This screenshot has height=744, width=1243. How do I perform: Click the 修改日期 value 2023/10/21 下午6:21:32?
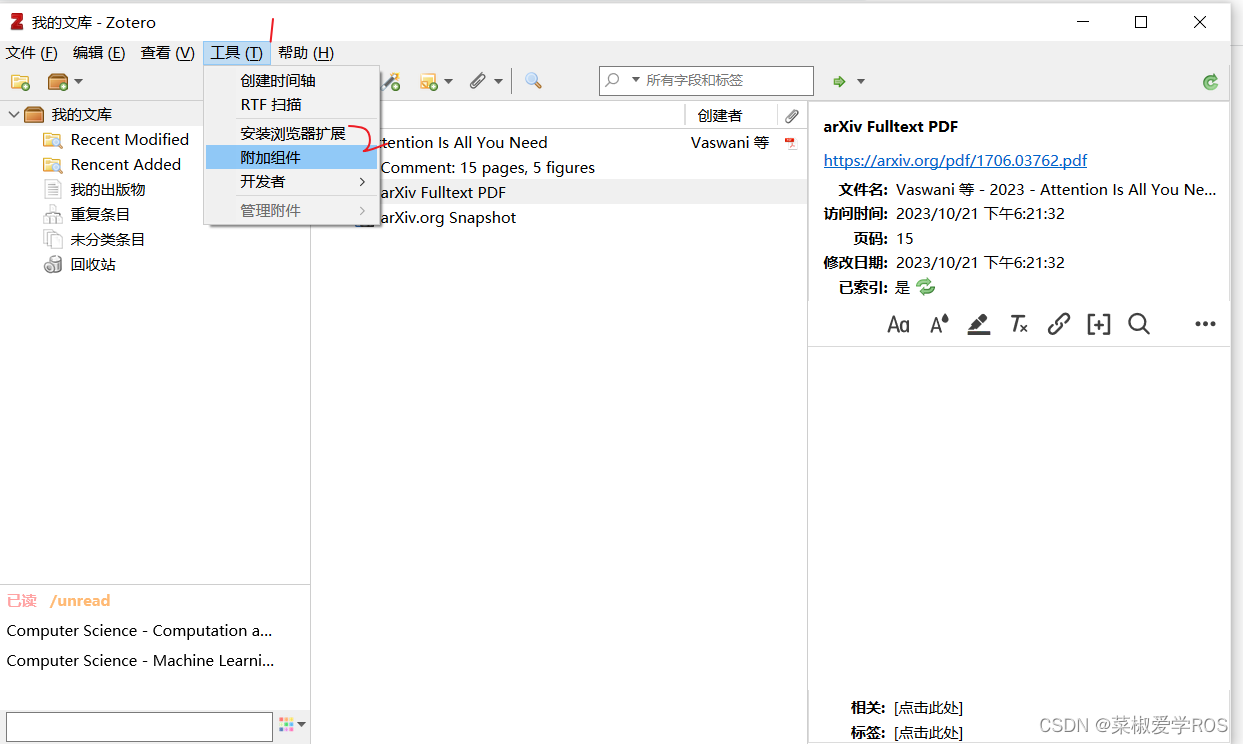click(x=980, y=263)
